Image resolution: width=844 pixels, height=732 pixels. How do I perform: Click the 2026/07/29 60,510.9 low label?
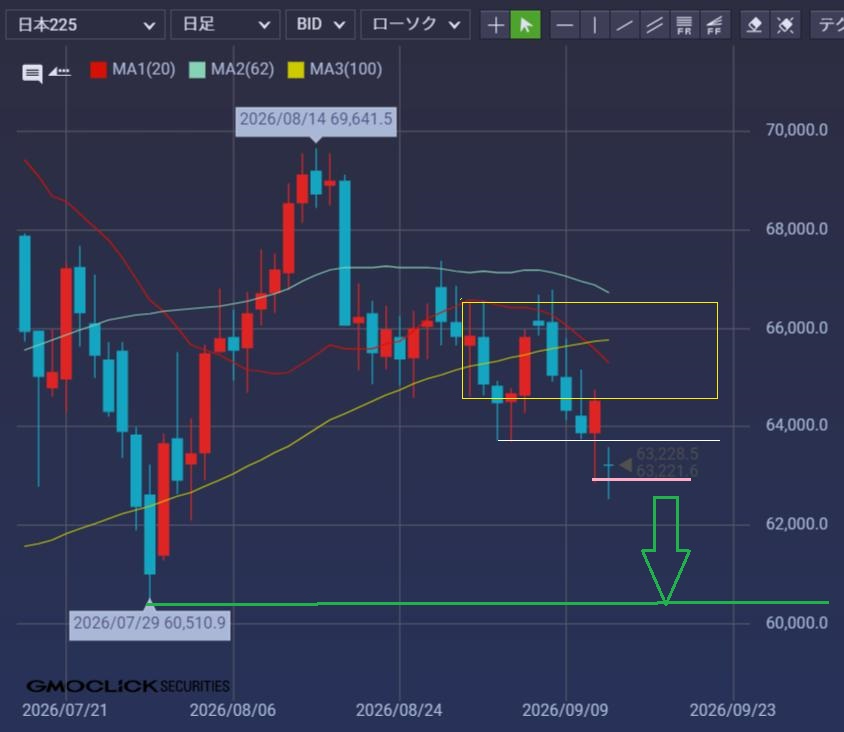pyautogui.click(x=150, y=623)
